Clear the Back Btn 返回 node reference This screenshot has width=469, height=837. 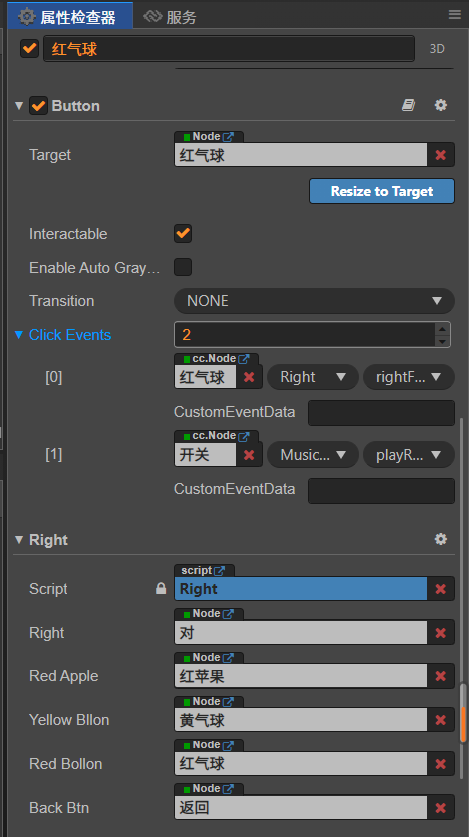click(x=441, y=808)
